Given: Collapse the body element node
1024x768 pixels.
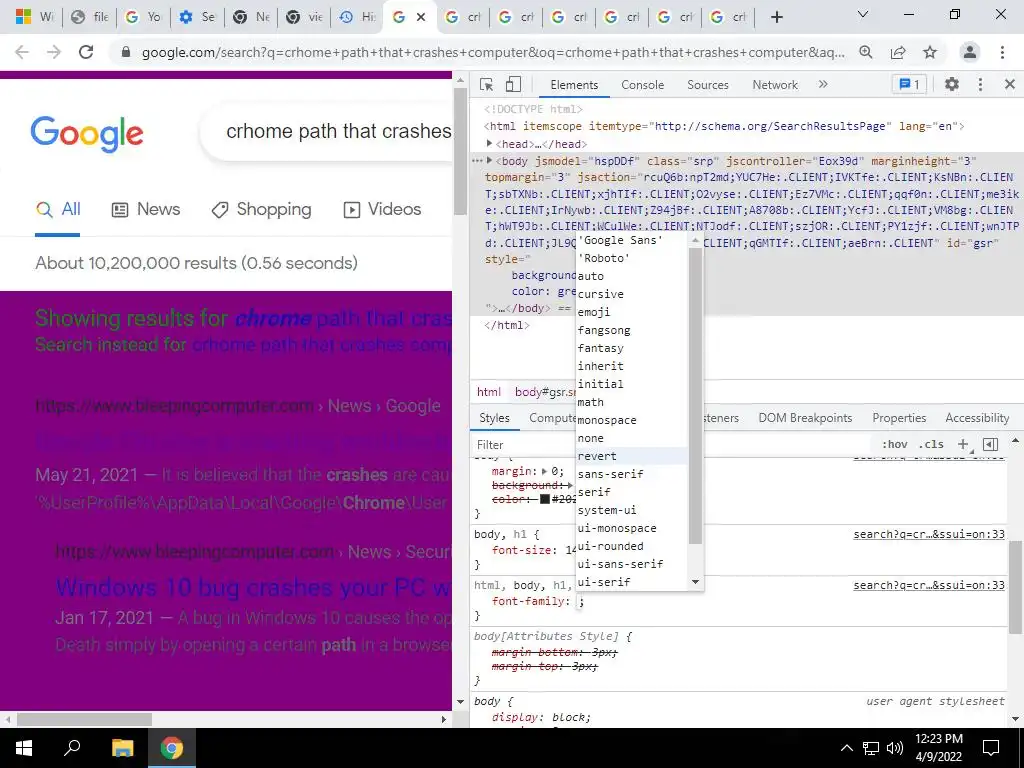Looking at the screenshot, I should [x=489, y=161].
